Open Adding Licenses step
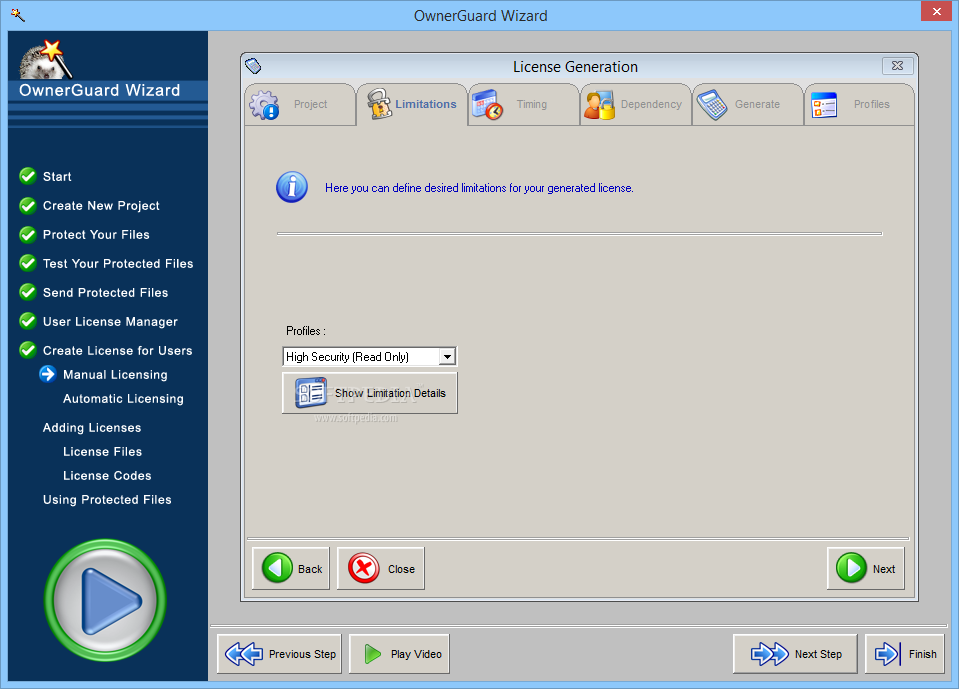The image size is (959, 689). (x=92, y=428)
